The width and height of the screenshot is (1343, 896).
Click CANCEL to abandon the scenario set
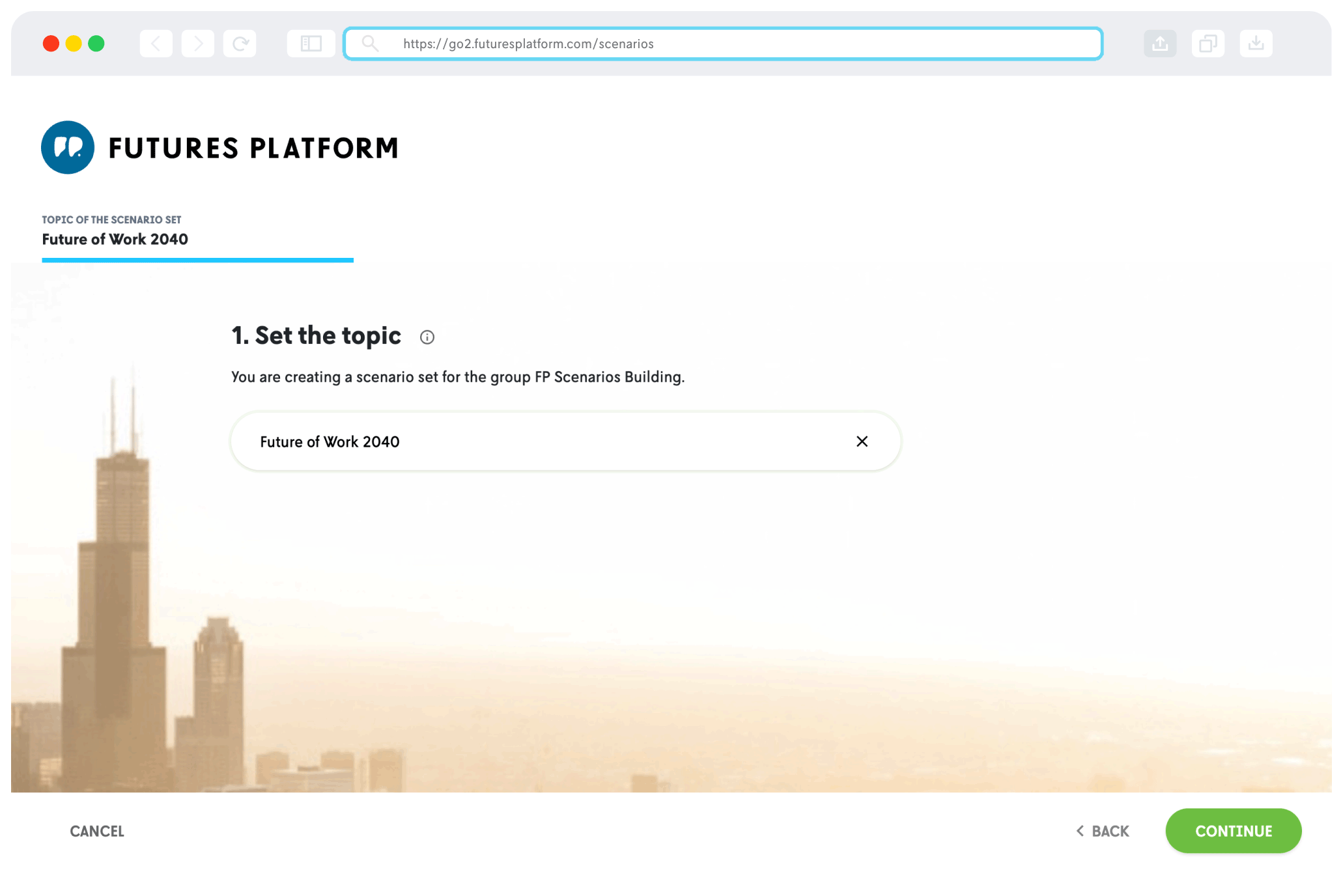96,831
